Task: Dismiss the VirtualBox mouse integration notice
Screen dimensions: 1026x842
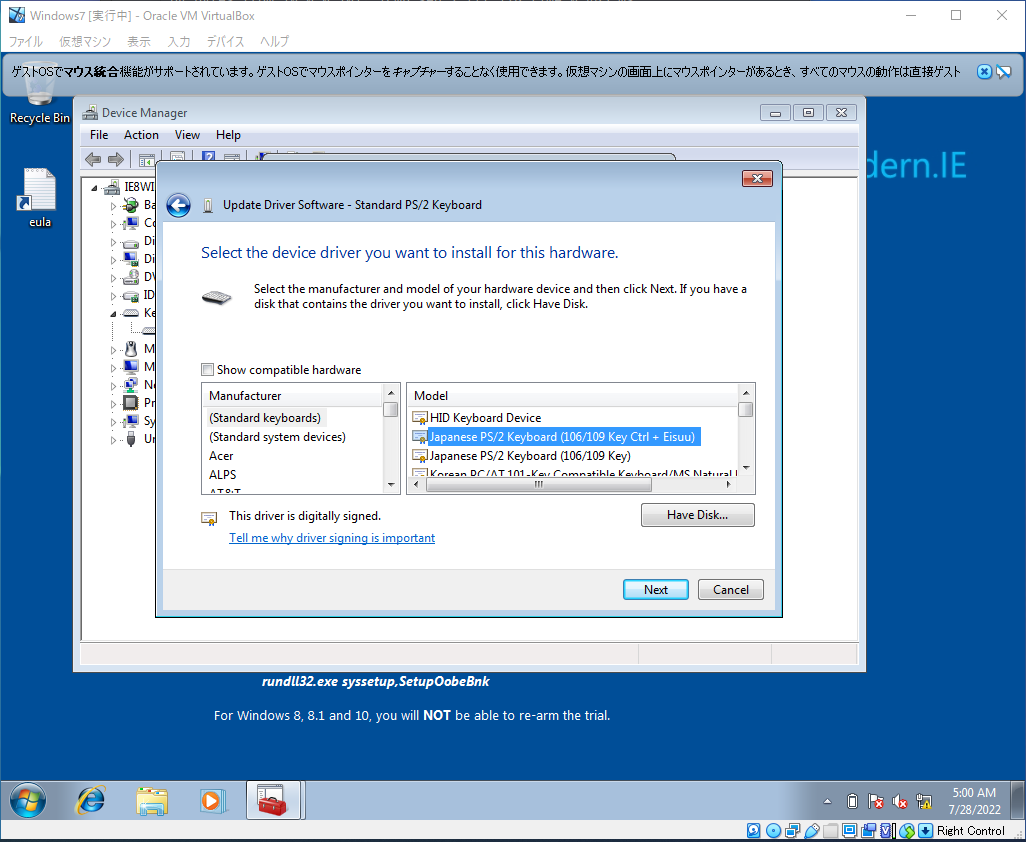Action: click(983, 72)
